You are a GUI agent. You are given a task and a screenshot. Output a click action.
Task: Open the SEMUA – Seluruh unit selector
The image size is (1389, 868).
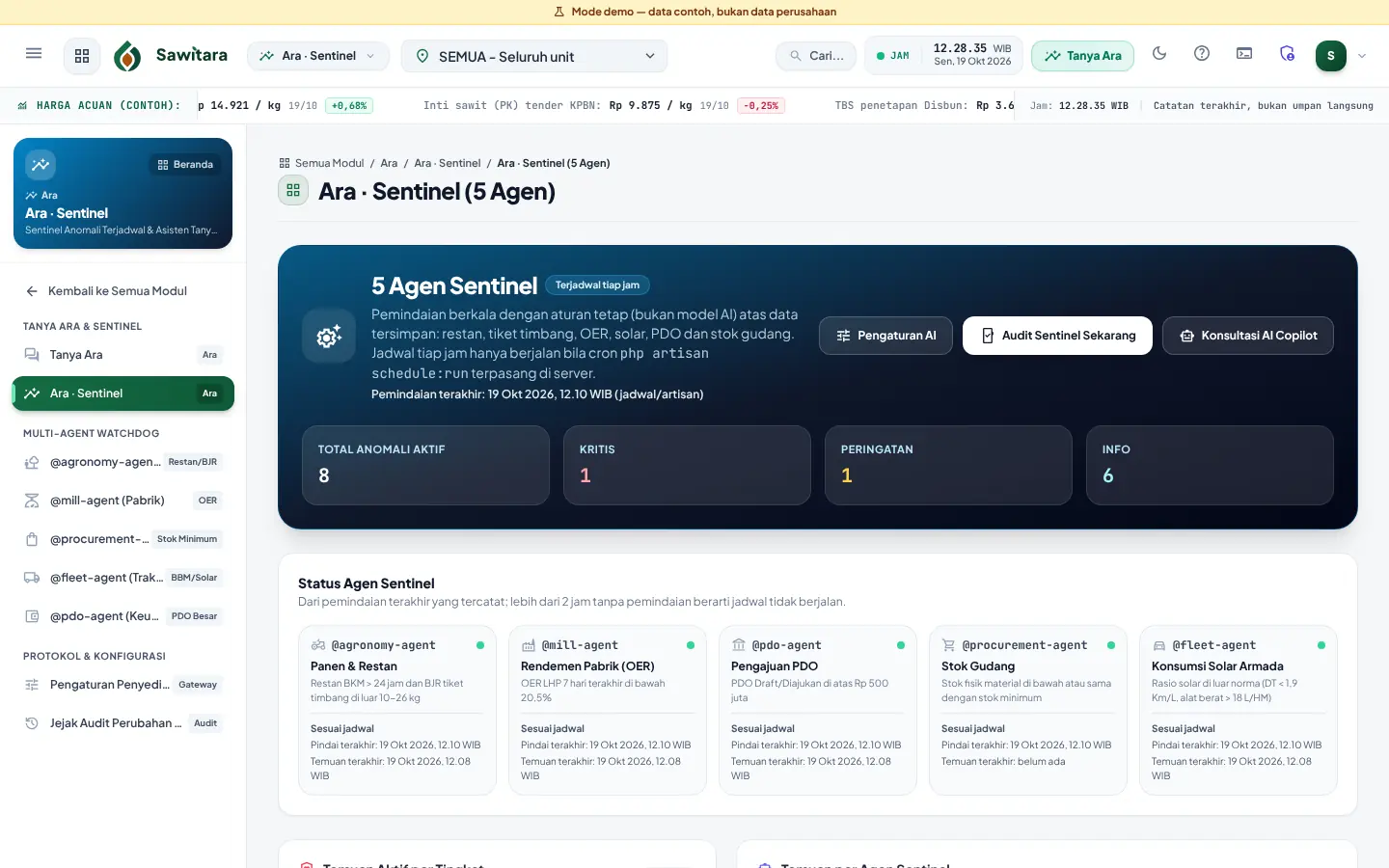[534, 56]
